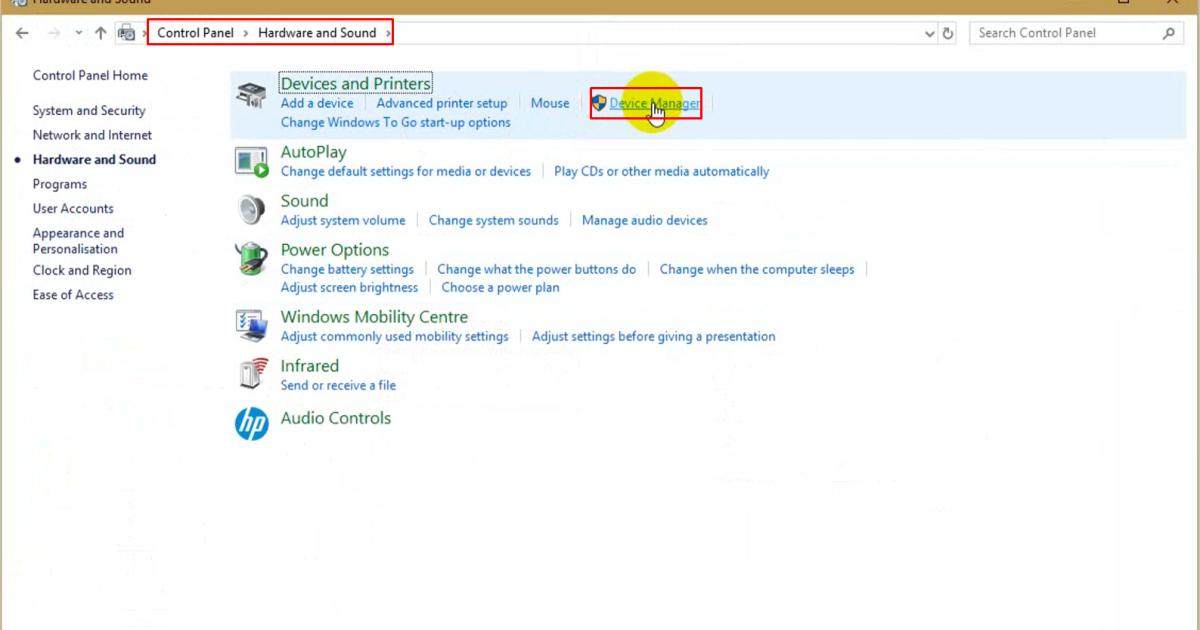Viewport: 1200px width, 630px height.
Task: Open Audio Controls heading
Action: 336,419
